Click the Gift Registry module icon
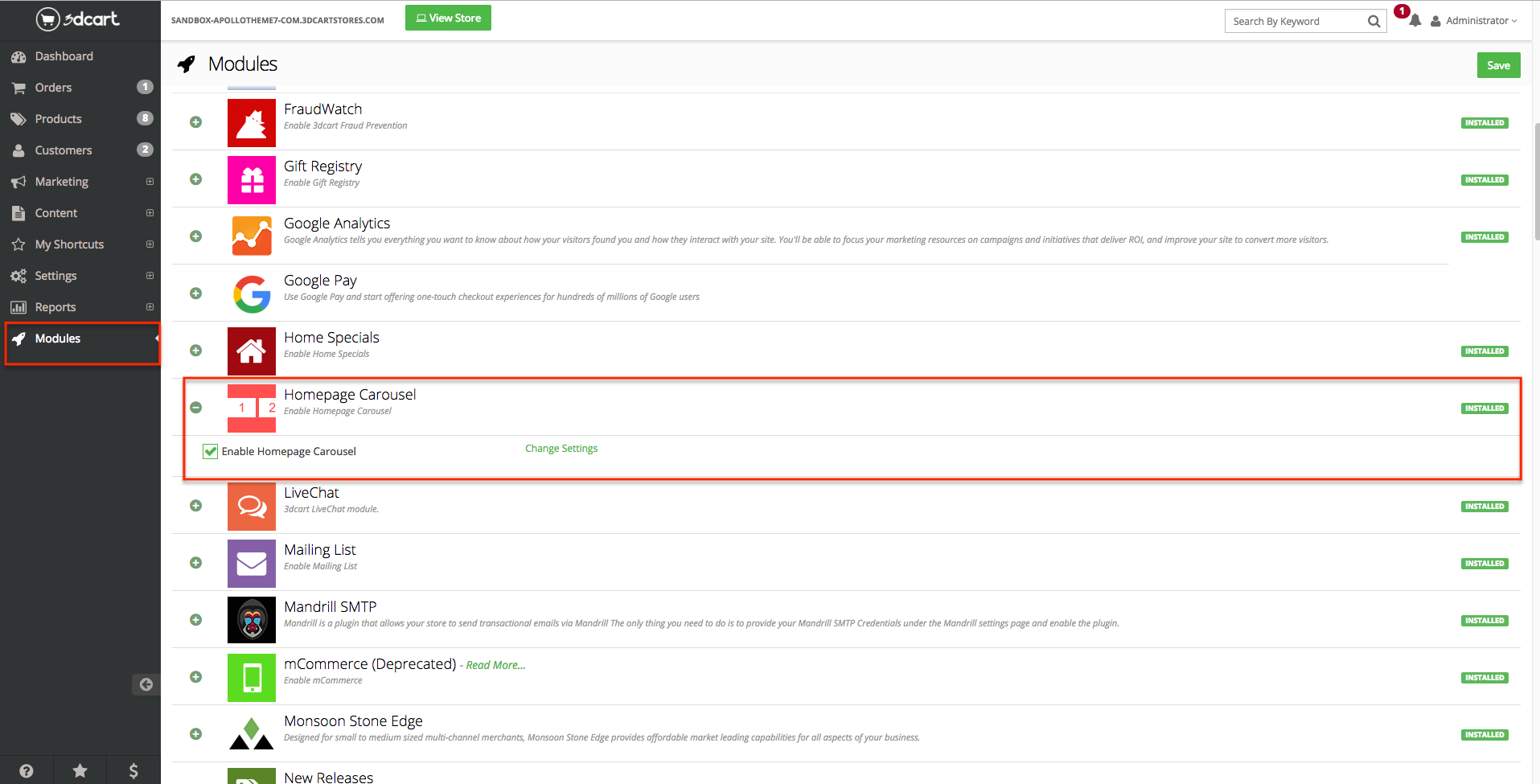 252,180
